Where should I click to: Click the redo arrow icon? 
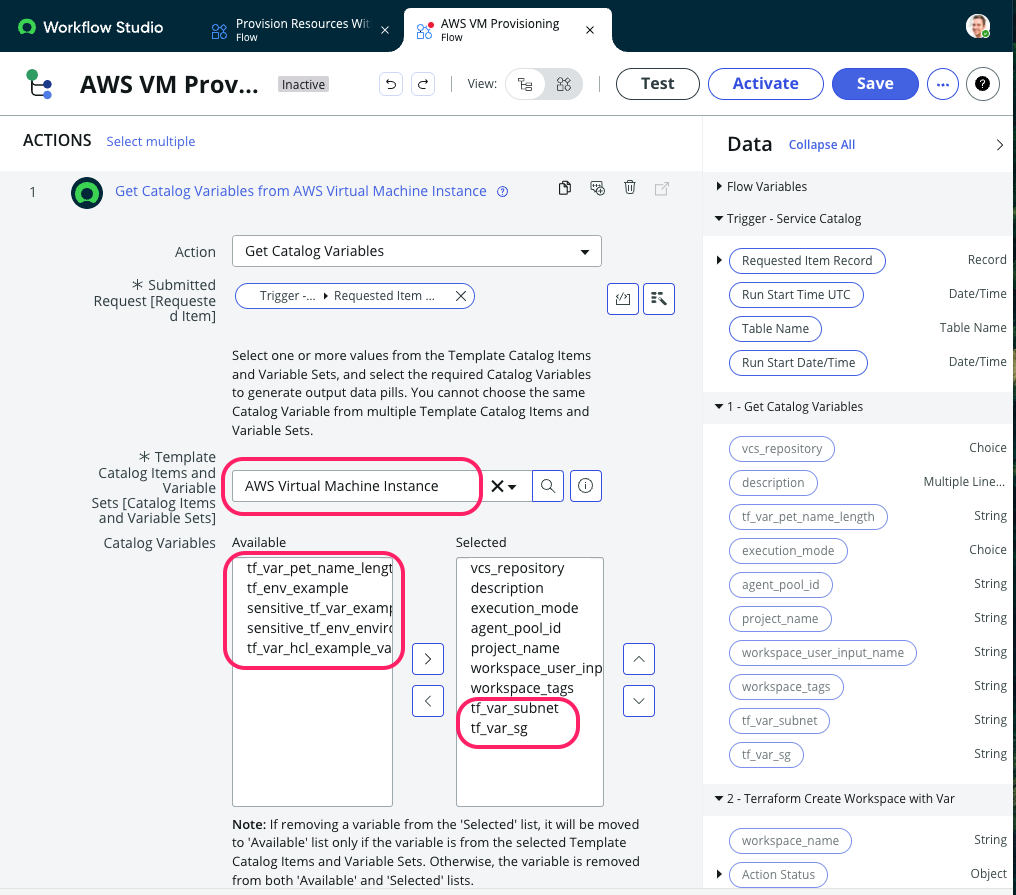click(x=423, y=84)
